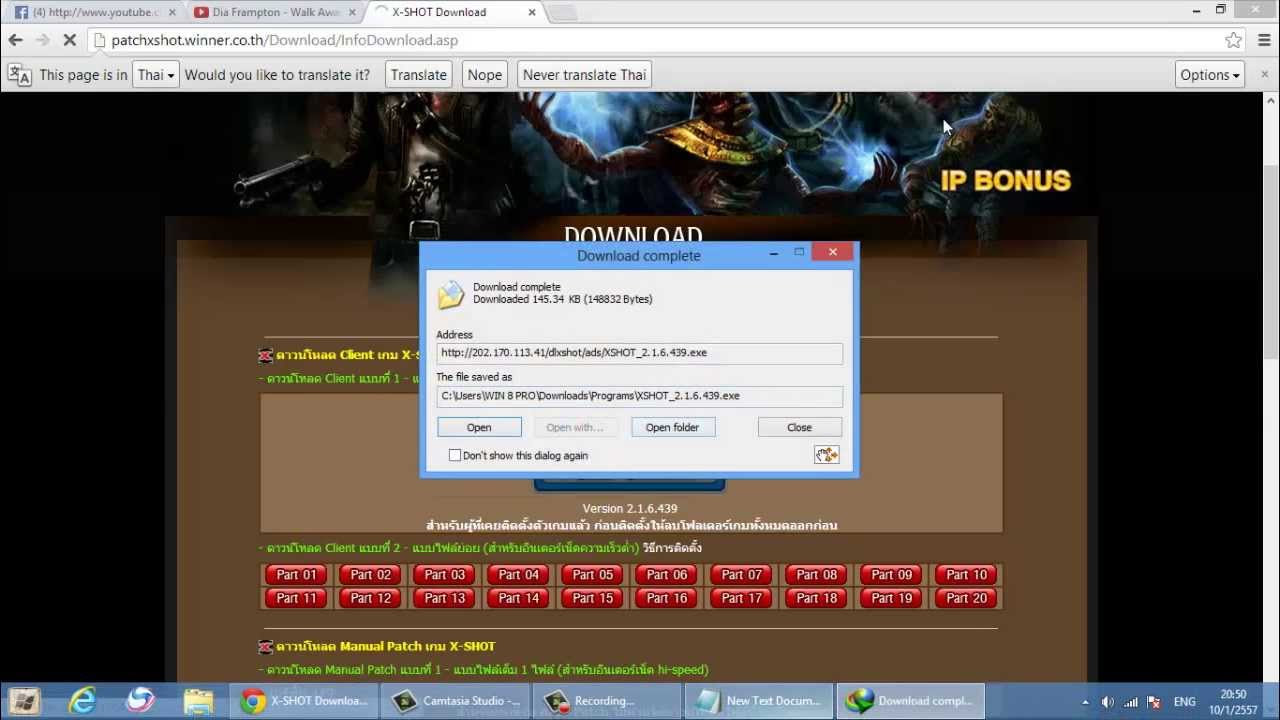This screenshot has height=720, width=1280.
Task: Click the Start button on taskbar
Action: pyautogui.click(x=24, y=701)
